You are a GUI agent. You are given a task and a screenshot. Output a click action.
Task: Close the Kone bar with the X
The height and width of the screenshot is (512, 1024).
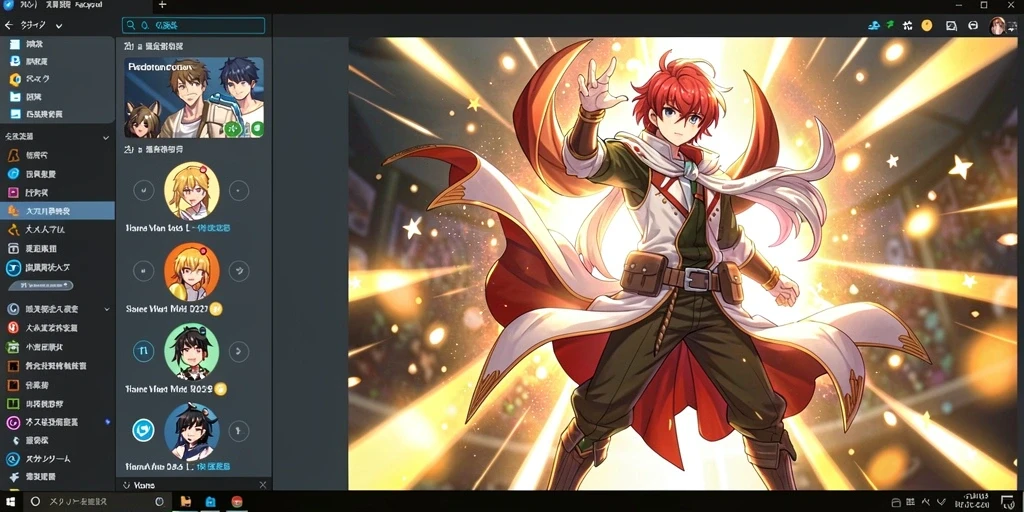tap(263, 485)
